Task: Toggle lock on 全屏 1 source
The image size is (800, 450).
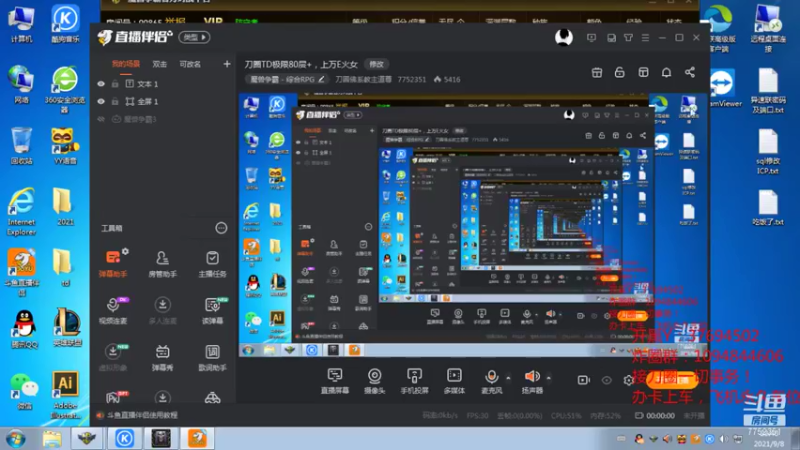Action: click(115, 102)
